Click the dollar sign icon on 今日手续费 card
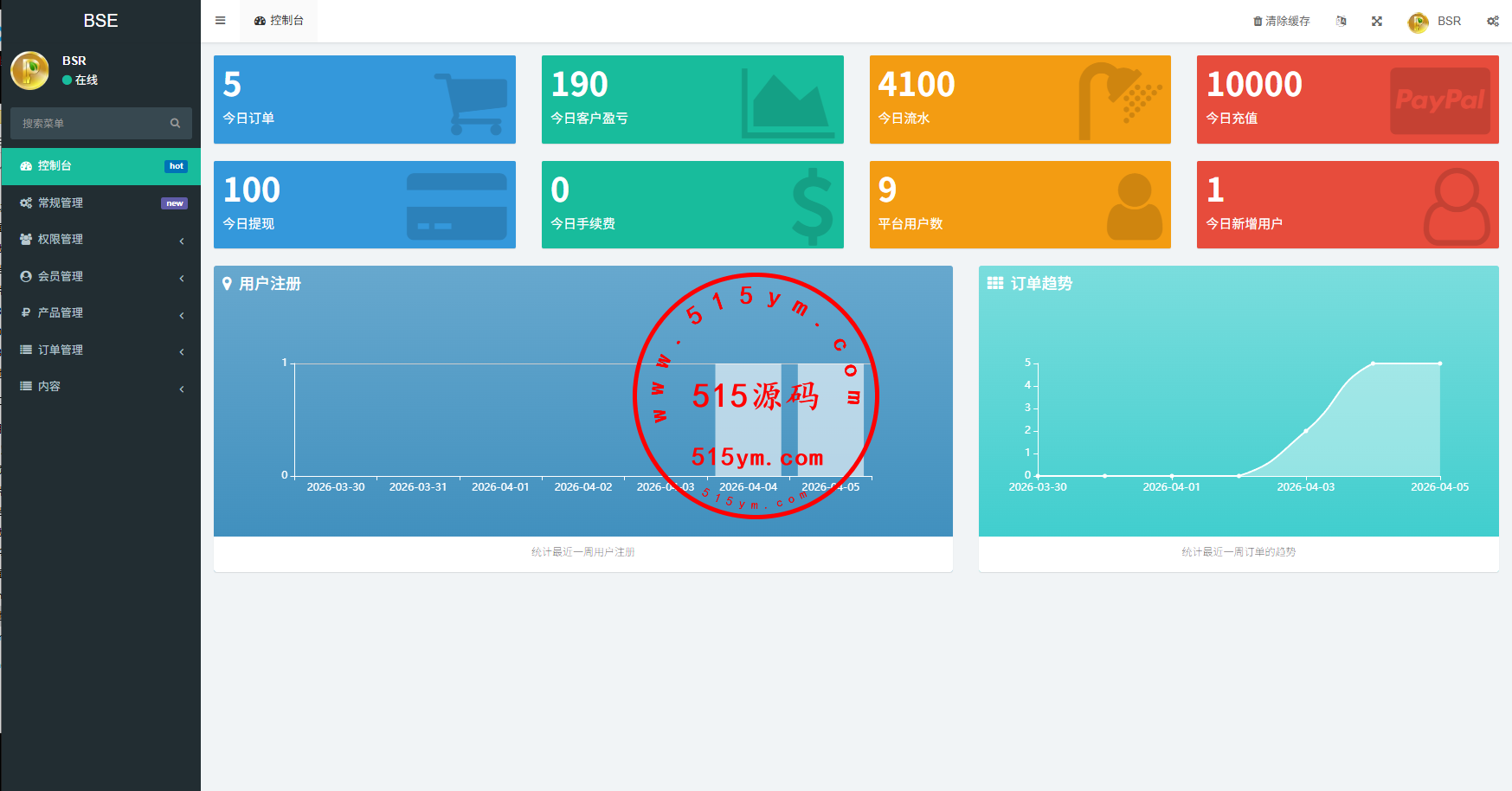The height and width of the screenshot is (791, 1512). (812, 206)
